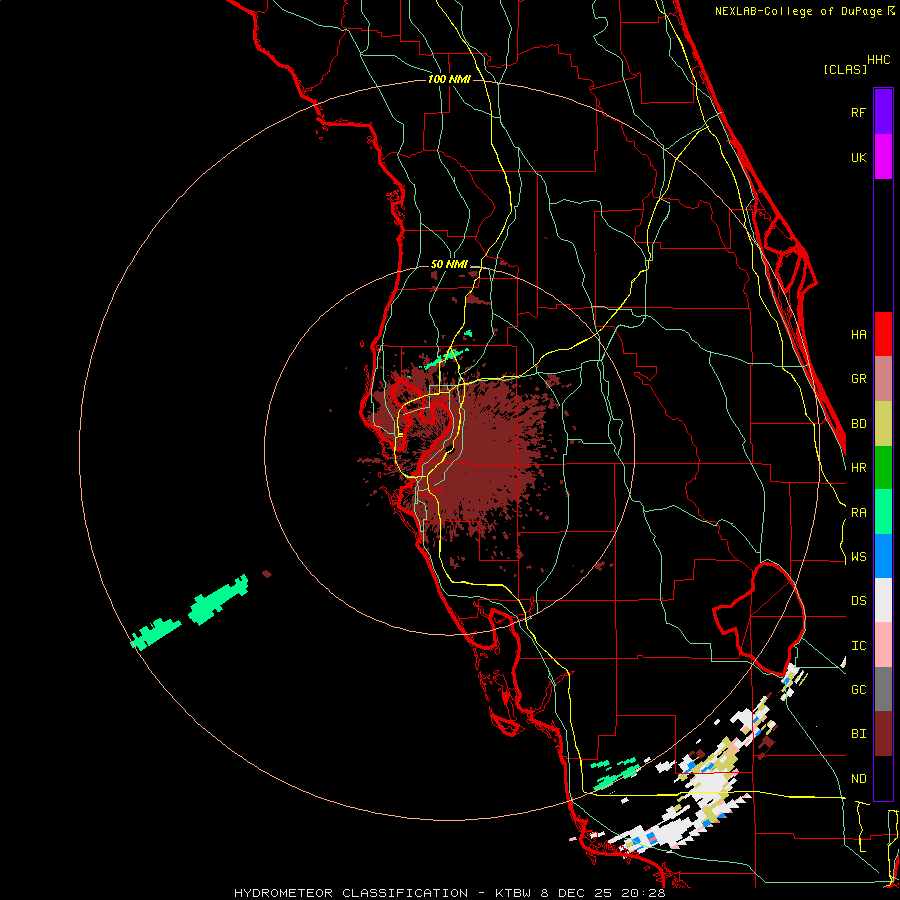Select the BI legend label
Image resolution: width=900 pixels, height=900 pixels.
click(x=858, y=734)
